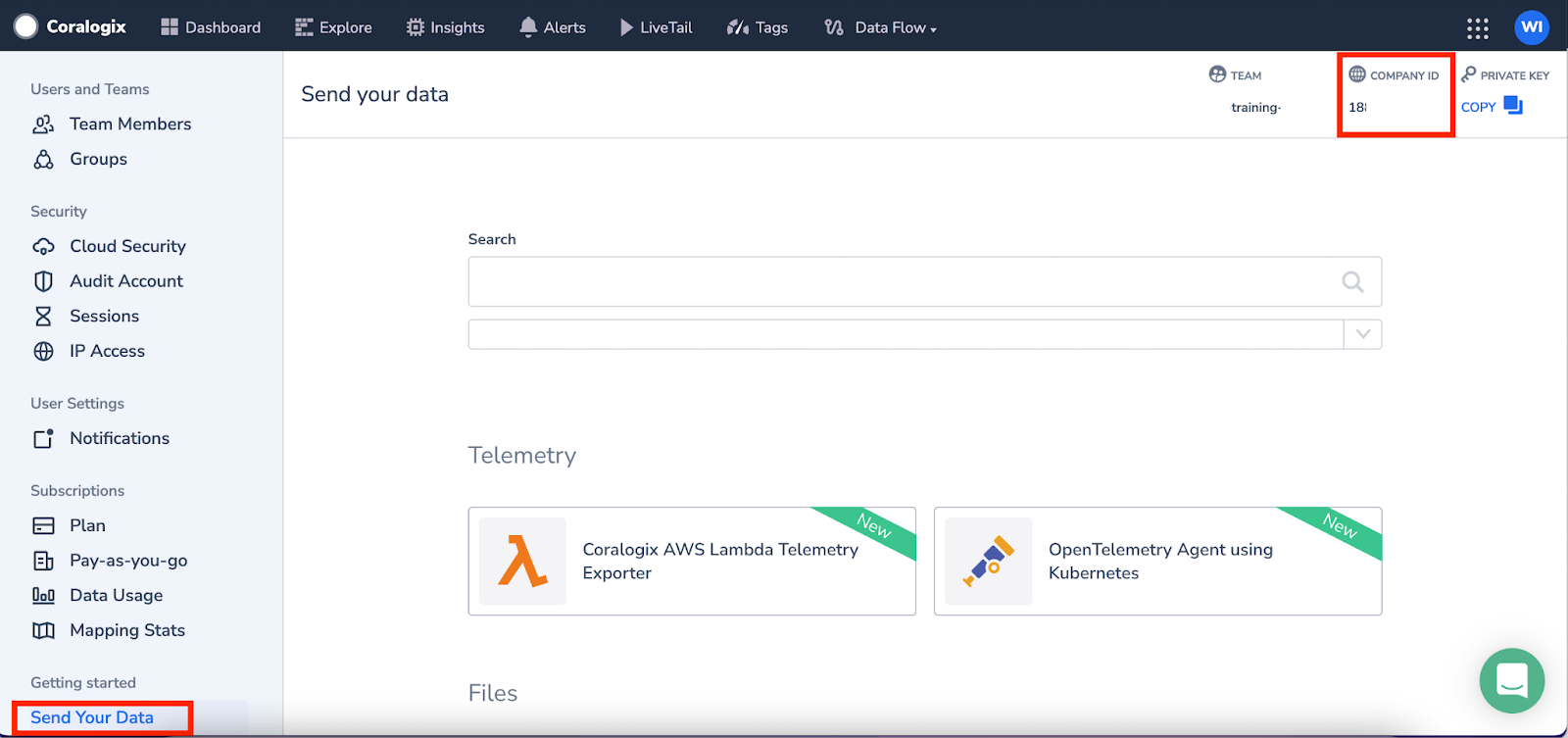View the subscription Plan page
1568x738 pixels.
tap(87, 526)
